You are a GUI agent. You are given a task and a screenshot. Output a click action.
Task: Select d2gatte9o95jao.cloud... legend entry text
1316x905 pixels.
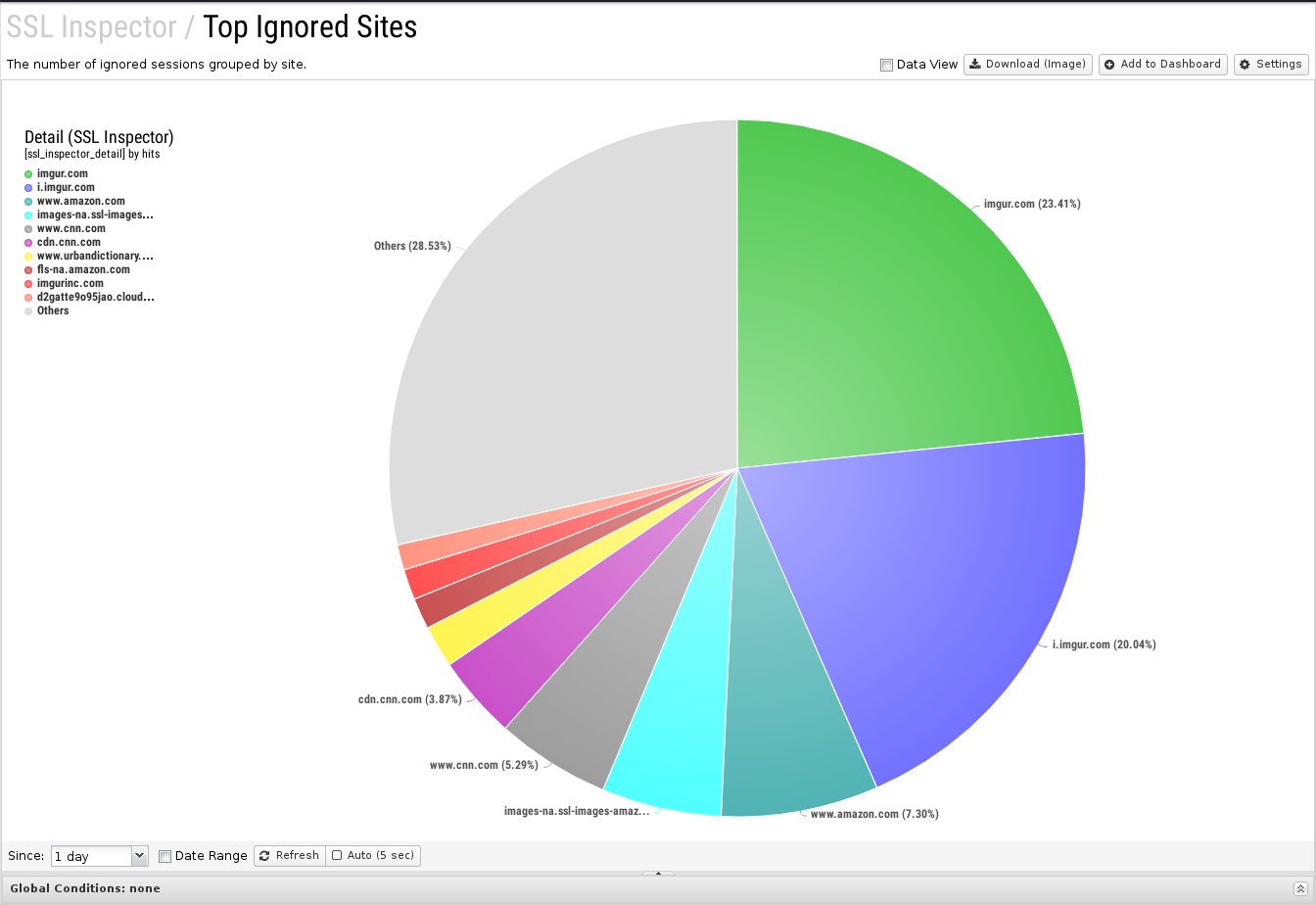[96, 297]
